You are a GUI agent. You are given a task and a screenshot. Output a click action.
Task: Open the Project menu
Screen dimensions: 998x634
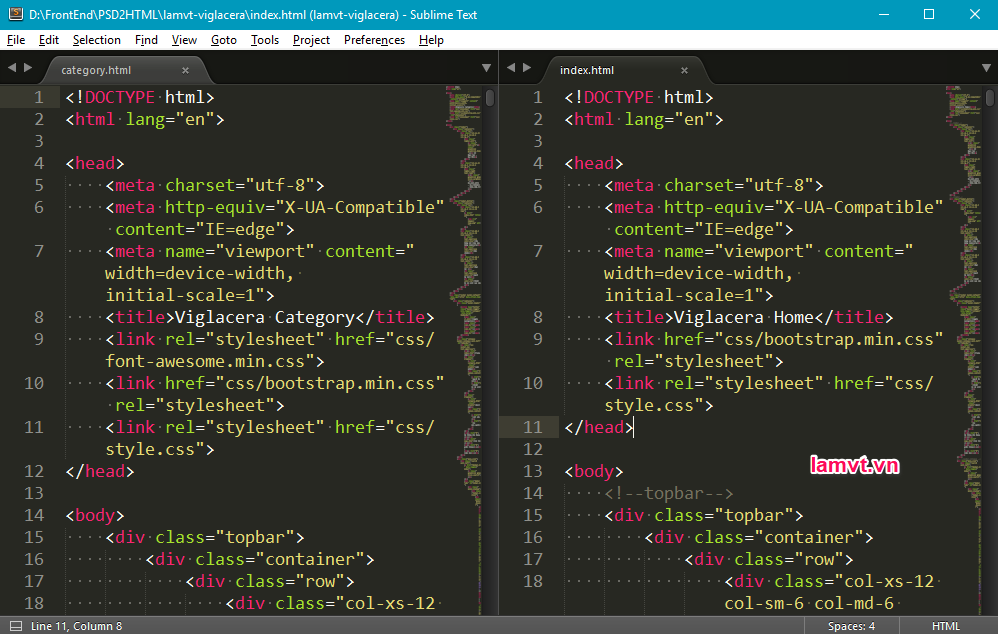pos(311,40)
